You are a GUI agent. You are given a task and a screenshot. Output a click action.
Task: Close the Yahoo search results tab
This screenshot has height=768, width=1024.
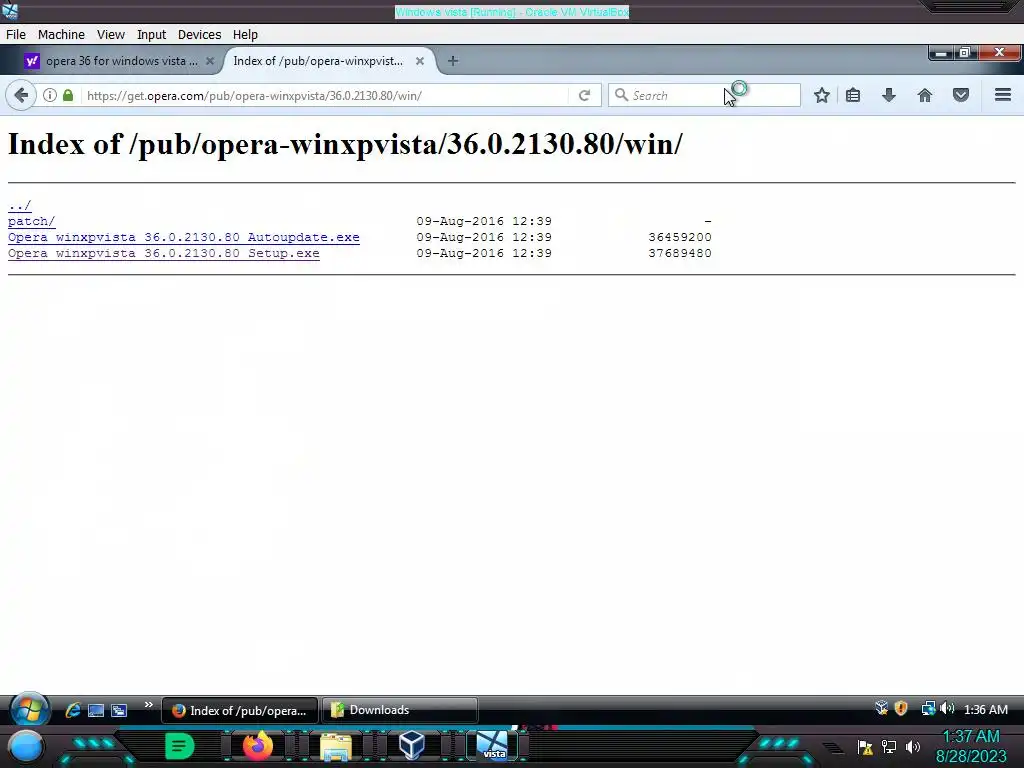pyautogui.click(x=210, y=61)
